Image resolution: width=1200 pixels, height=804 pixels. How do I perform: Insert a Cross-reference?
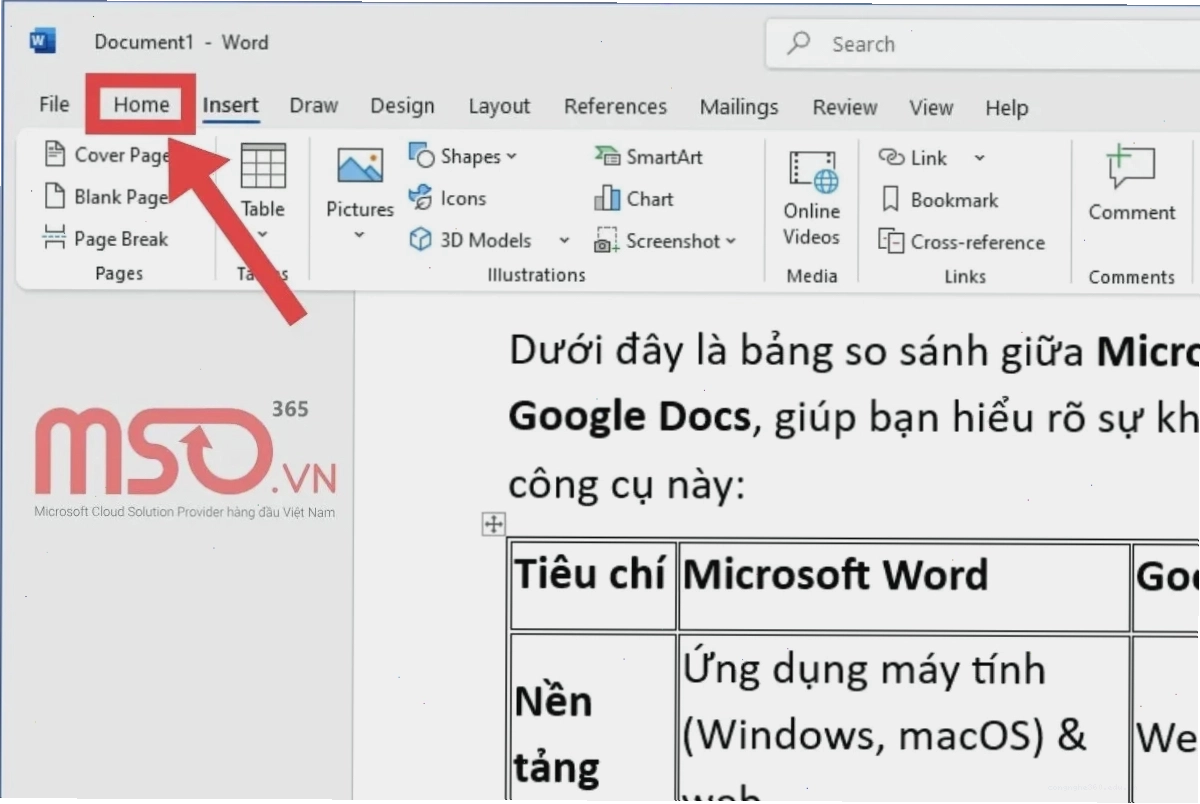(x=961, y=242)
